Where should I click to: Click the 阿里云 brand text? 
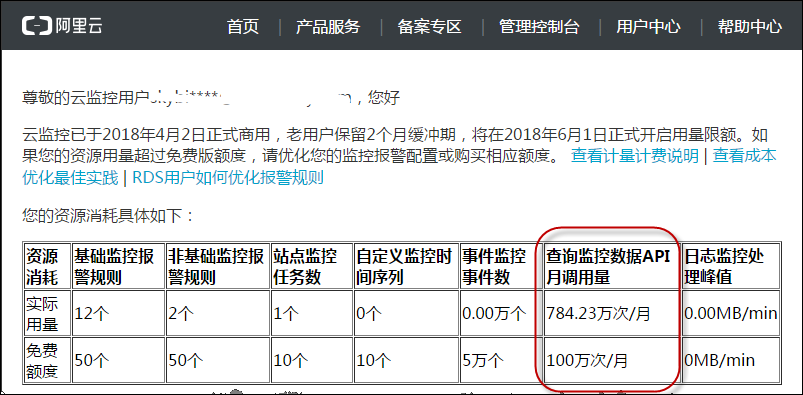pyautogui.click(x=79, y=26)
